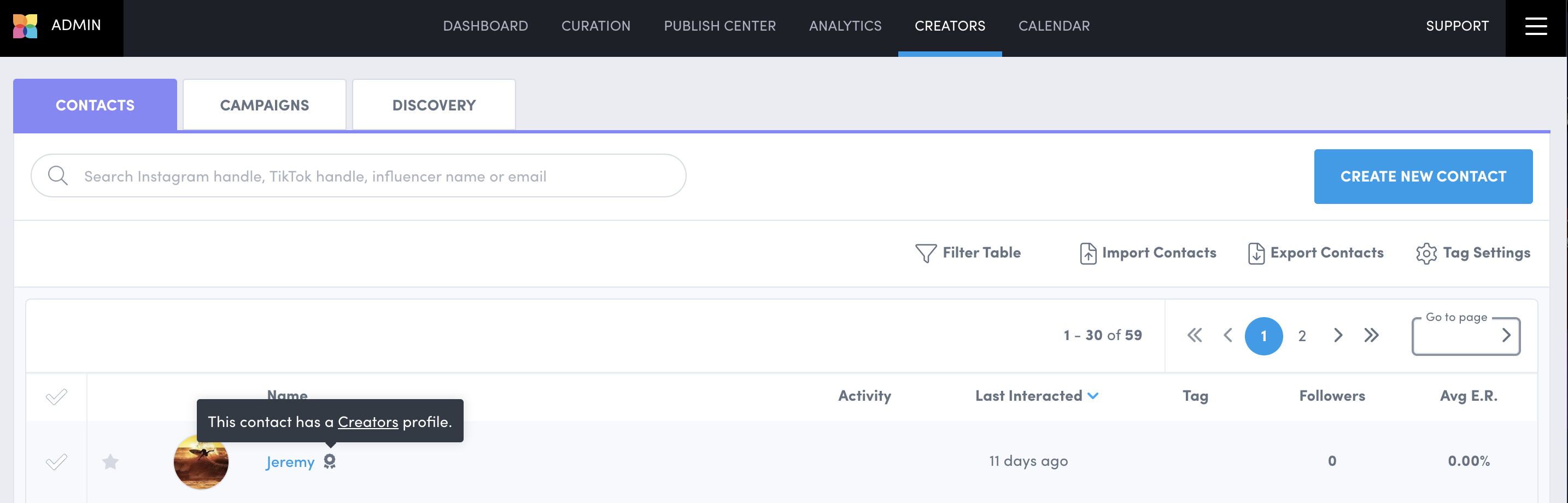Image resolution: width=1568 pixels, height=503 pixels.
Task: Star Jeremy as a favorite contact
Action: (111, 461)
